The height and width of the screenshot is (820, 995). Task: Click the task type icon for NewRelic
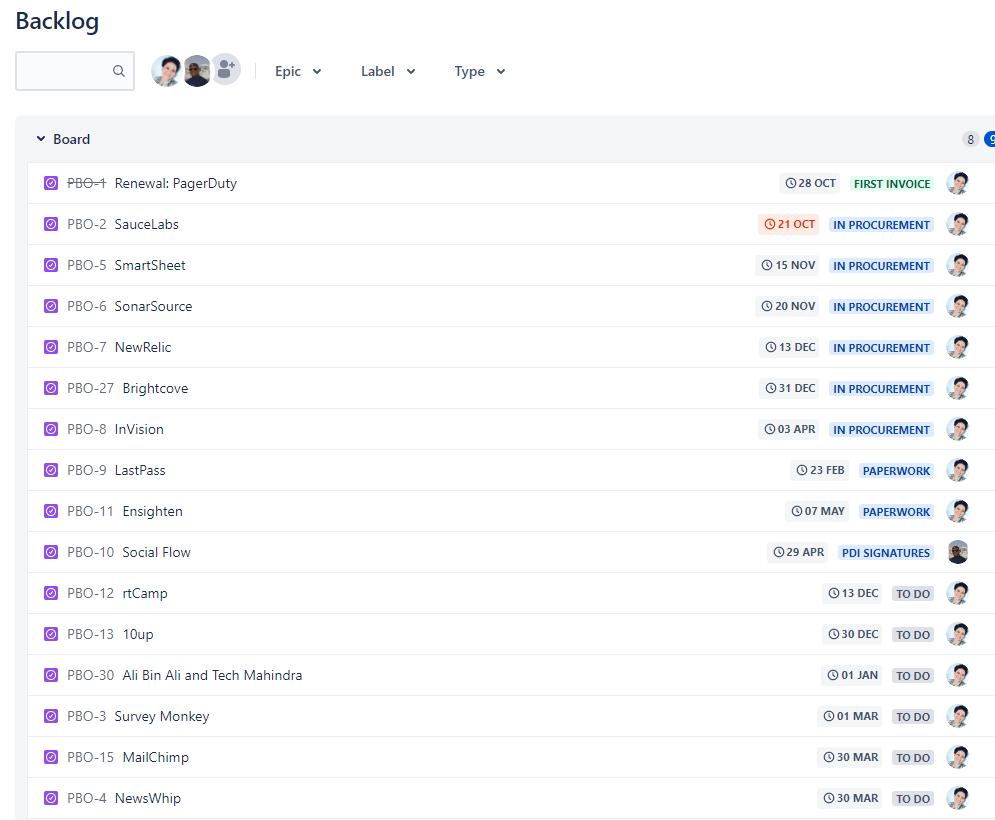click(51, 347)
